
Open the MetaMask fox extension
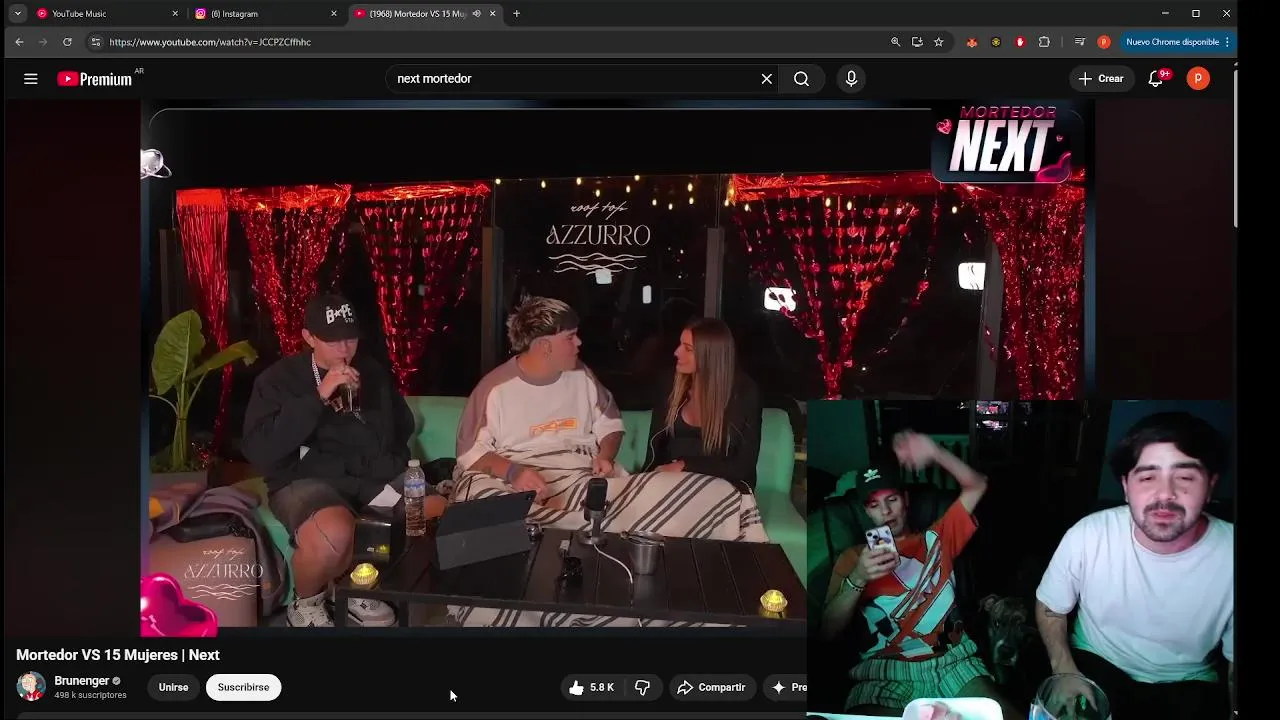971,42
